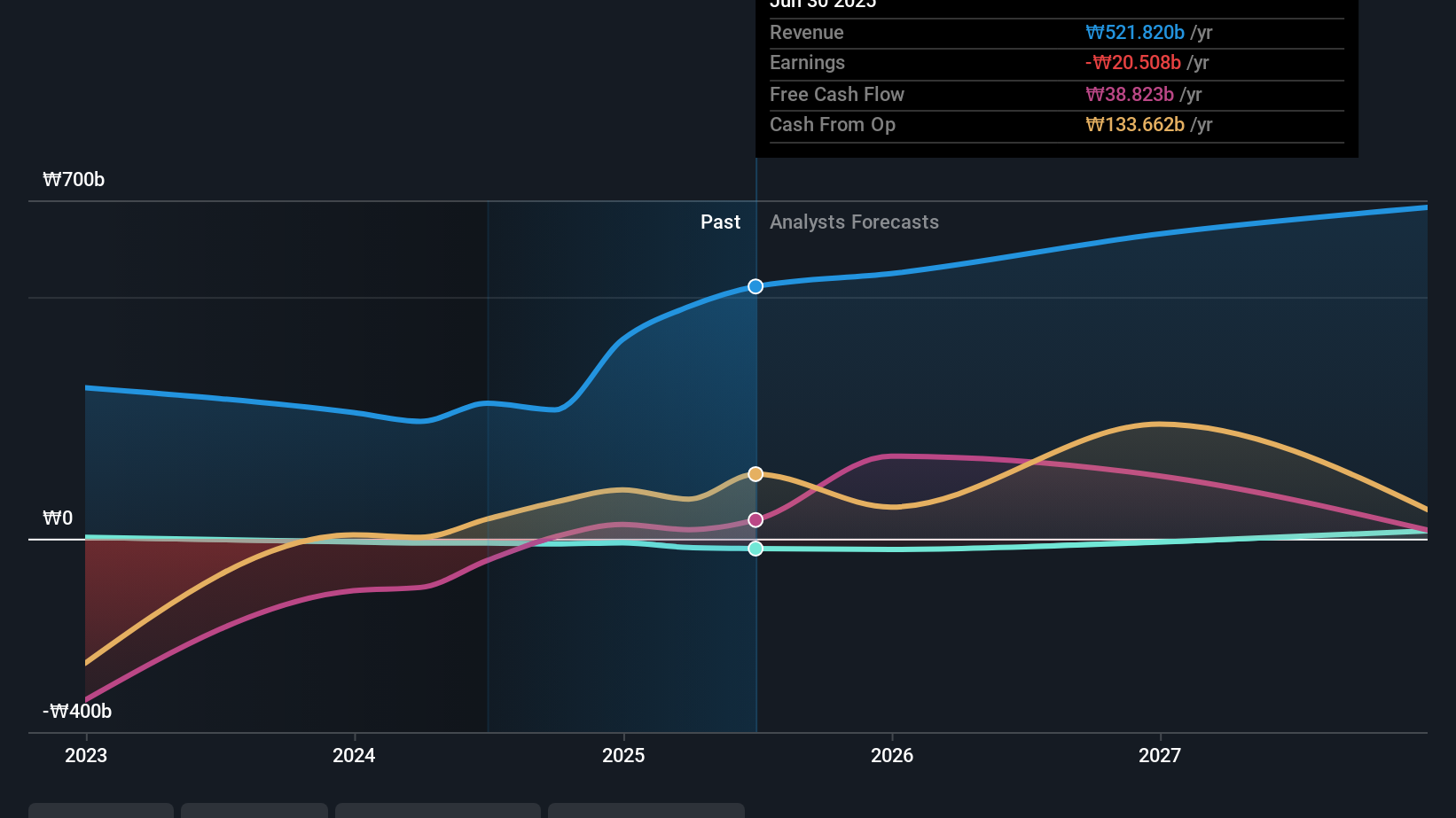Toggle the first legend button at bottom

101,810
